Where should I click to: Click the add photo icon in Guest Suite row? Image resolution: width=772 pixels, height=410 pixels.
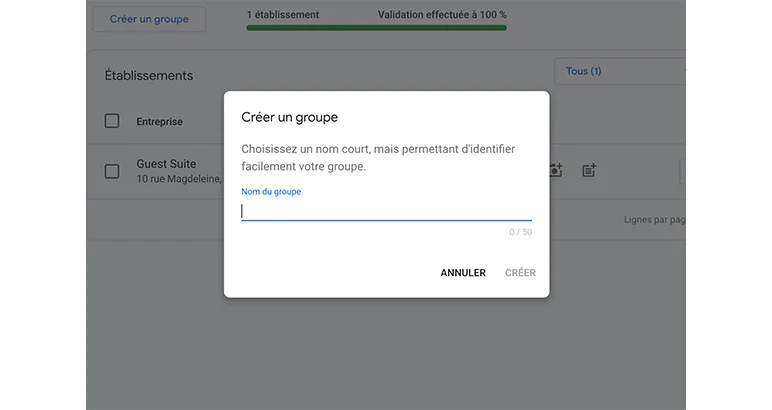[x=556, y=171]
